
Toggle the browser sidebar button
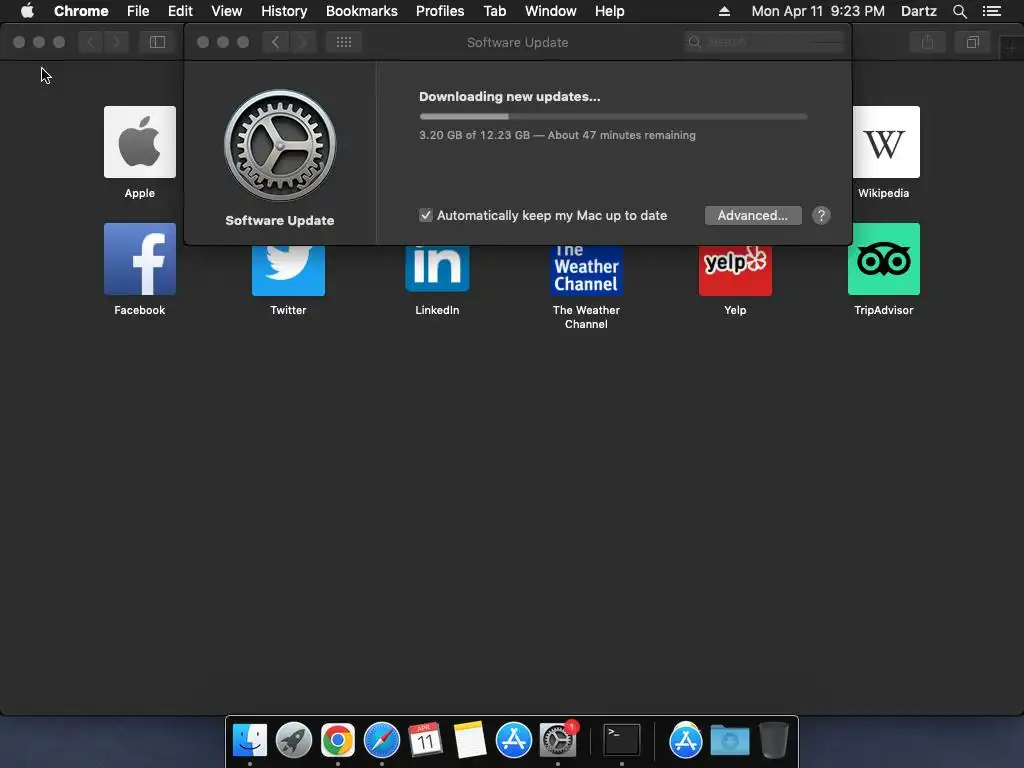(x=157, y=42)
